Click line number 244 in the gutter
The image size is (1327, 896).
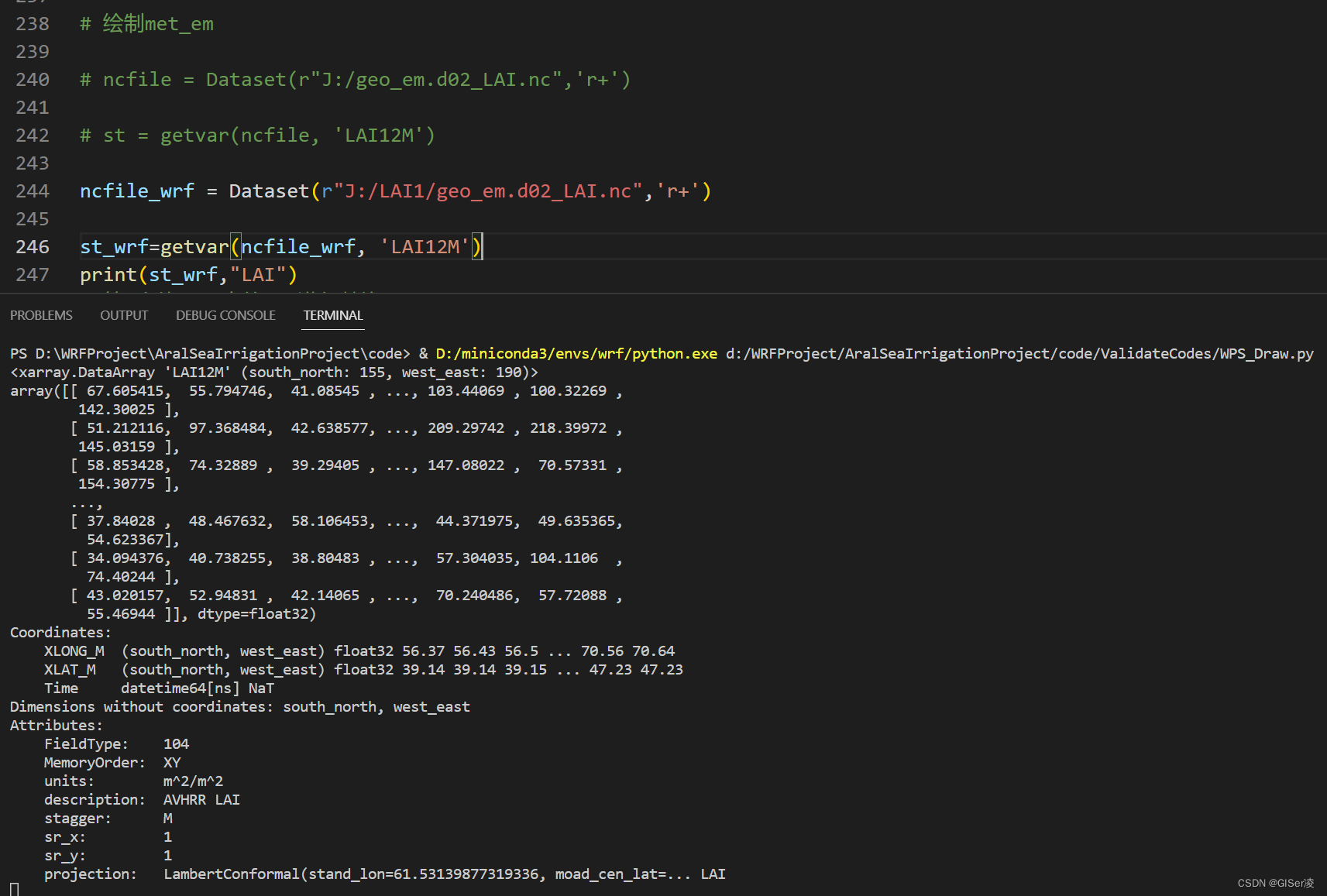pos(33,191)
